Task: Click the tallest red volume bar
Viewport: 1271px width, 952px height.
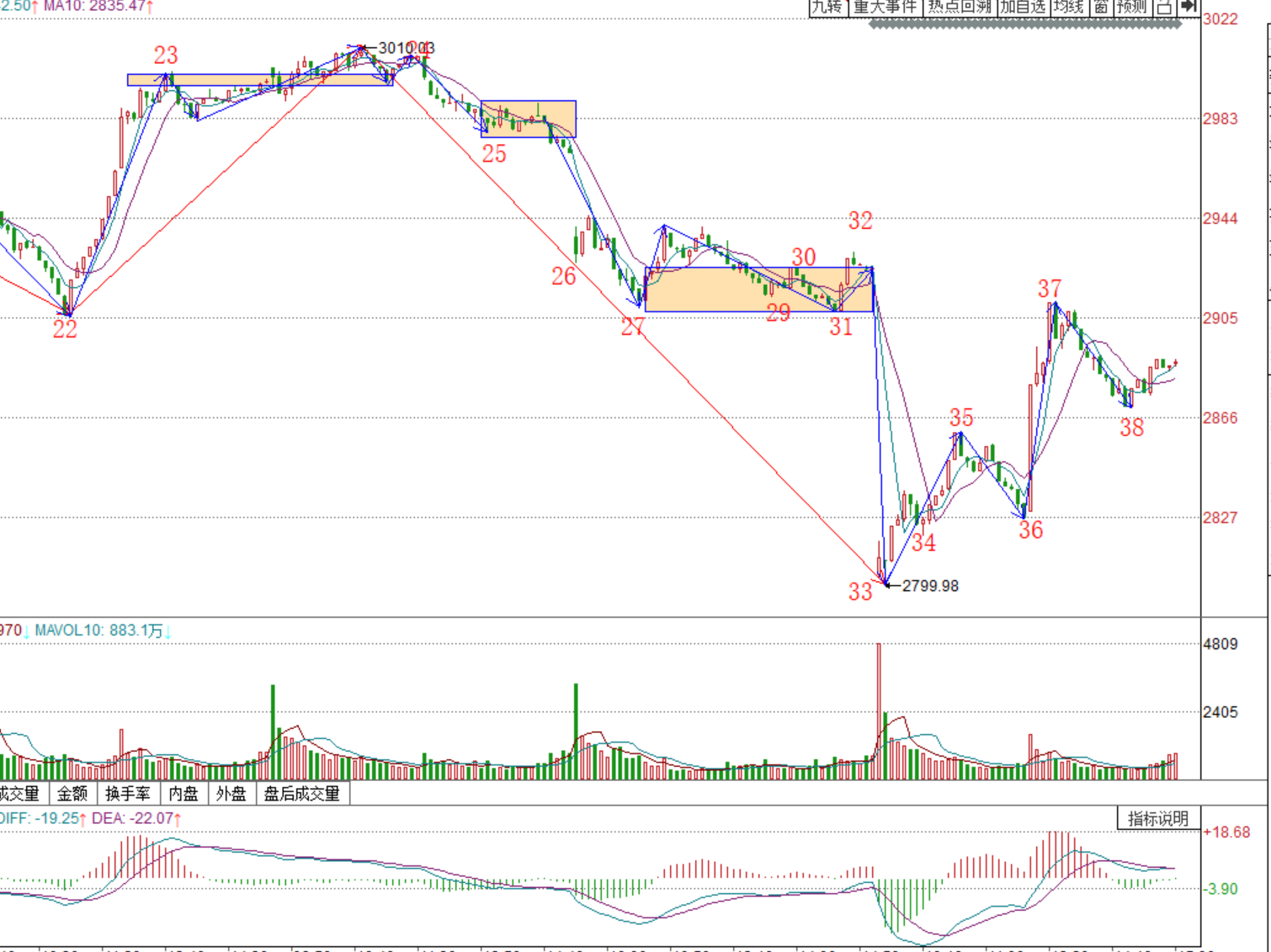Action: (879, 711)
